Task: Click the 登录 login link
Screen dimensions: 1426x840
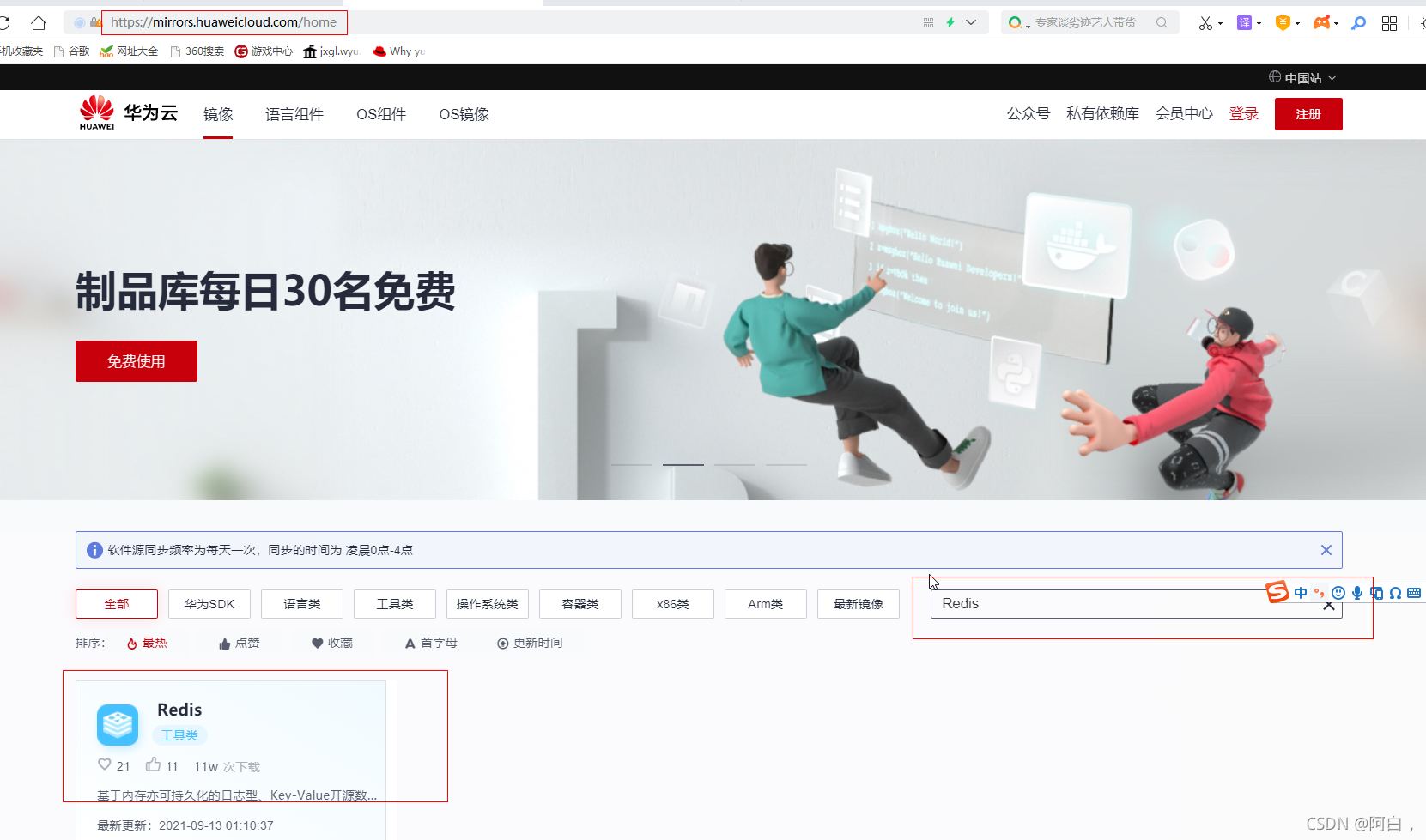Action: click(1244, 113)
